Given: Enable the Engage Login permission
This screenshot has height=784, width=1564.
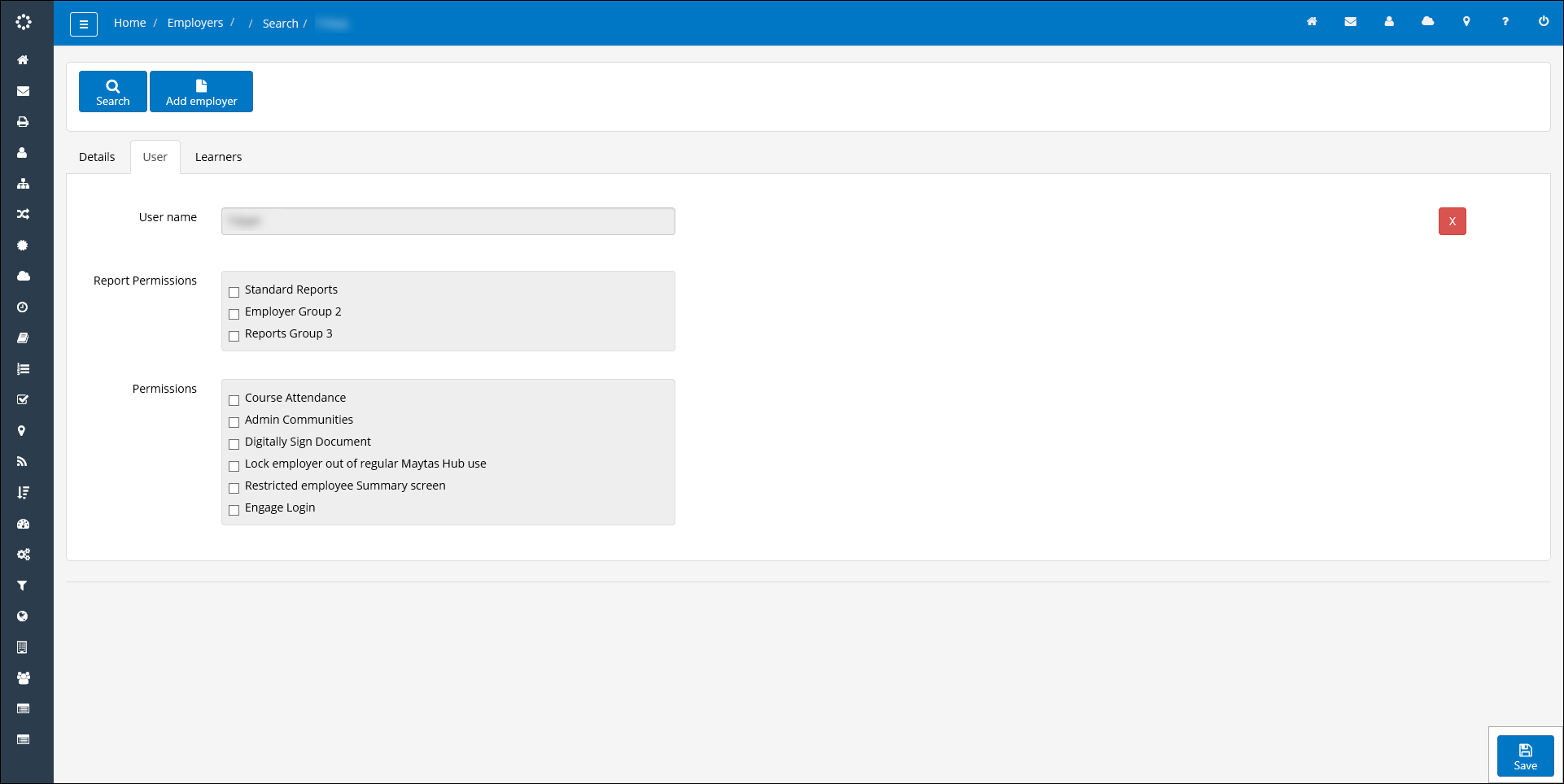Looking at the screenshot, I should 234,510.
